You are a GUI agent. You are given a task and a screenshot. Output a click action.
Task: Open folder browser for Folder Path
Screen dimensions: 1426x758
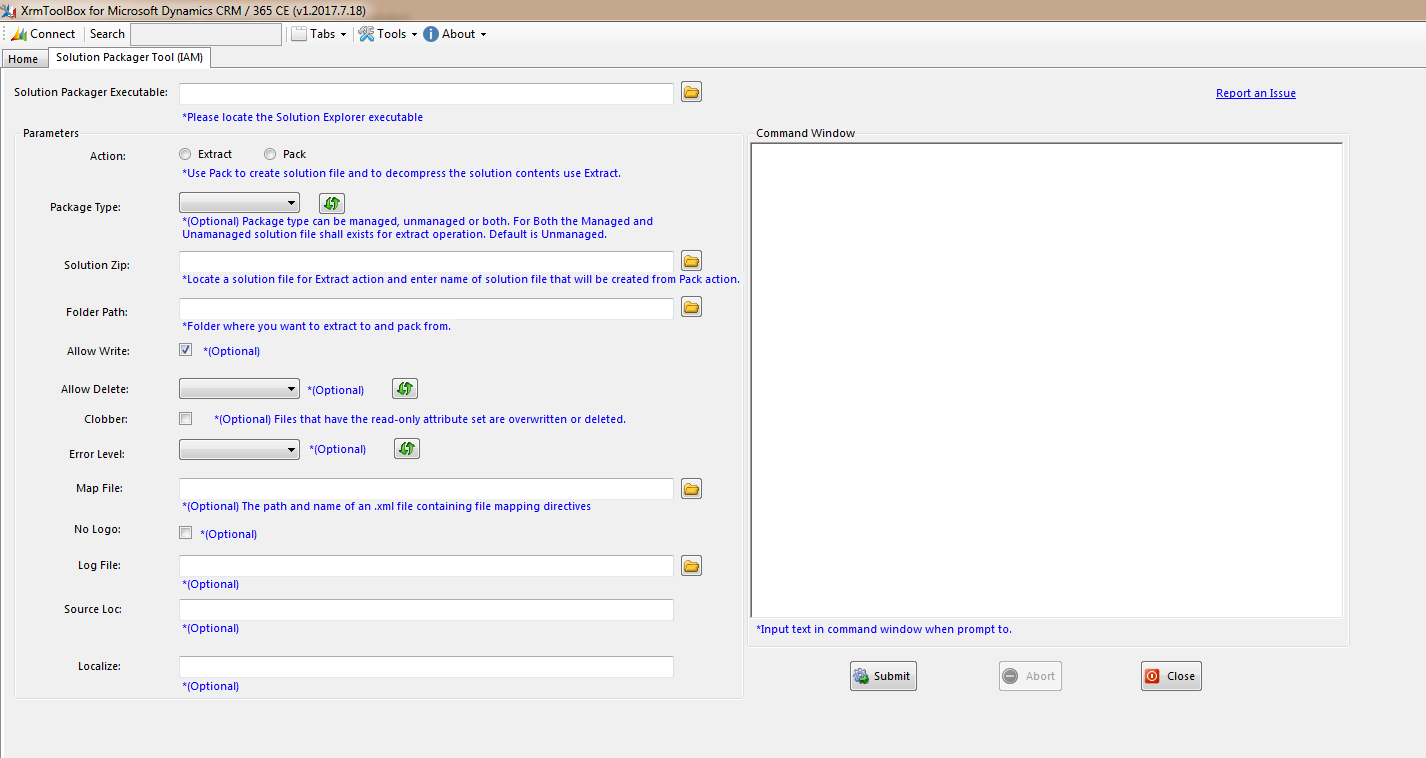[x=691, y=307]
